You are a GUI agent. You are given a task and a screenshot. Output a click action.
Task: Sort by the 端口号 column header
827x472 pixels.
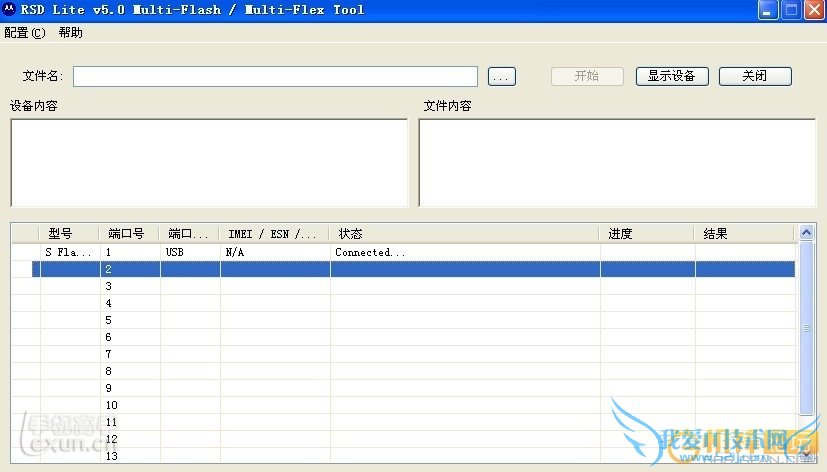[129, 234]
